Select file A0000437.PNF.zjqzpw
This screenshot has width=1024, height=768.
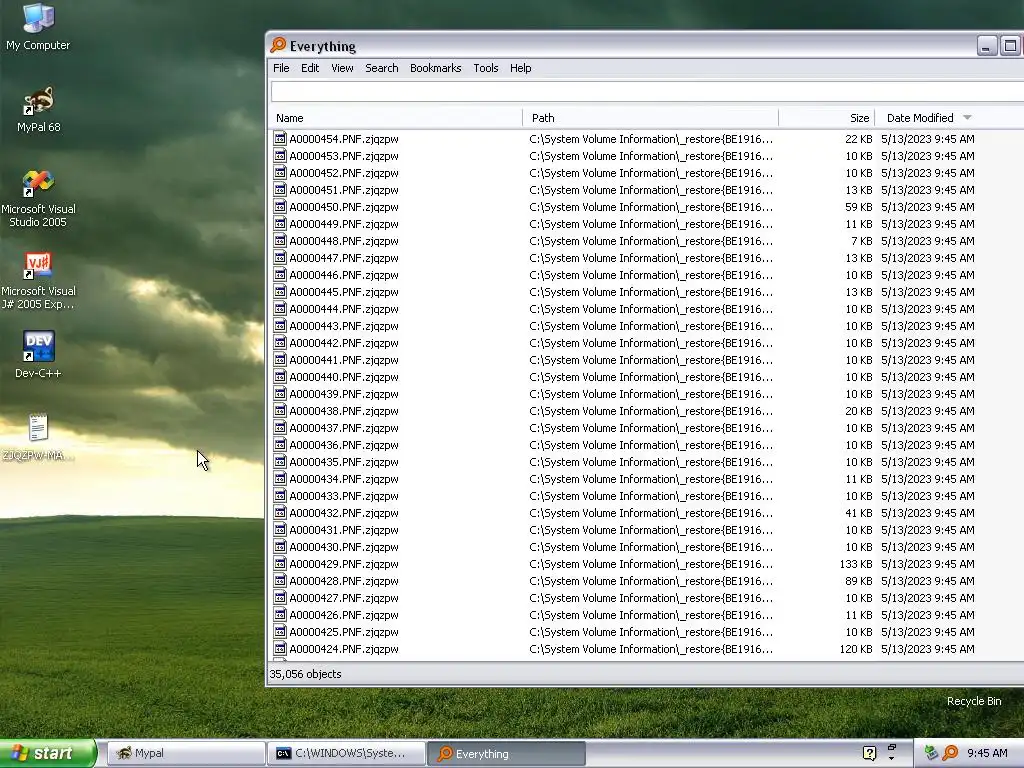(344, 428)
